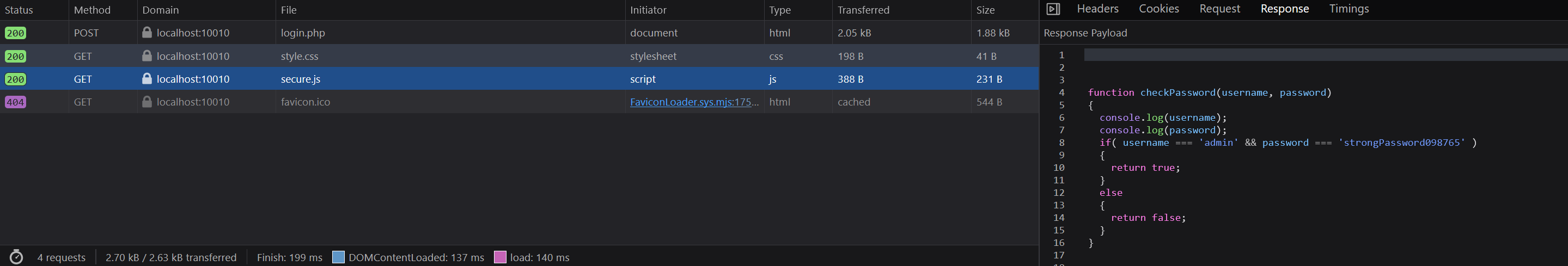Viewport: 1568px width, 266px height.
Task: Open the Timings tab
Action: point(1349,9)
